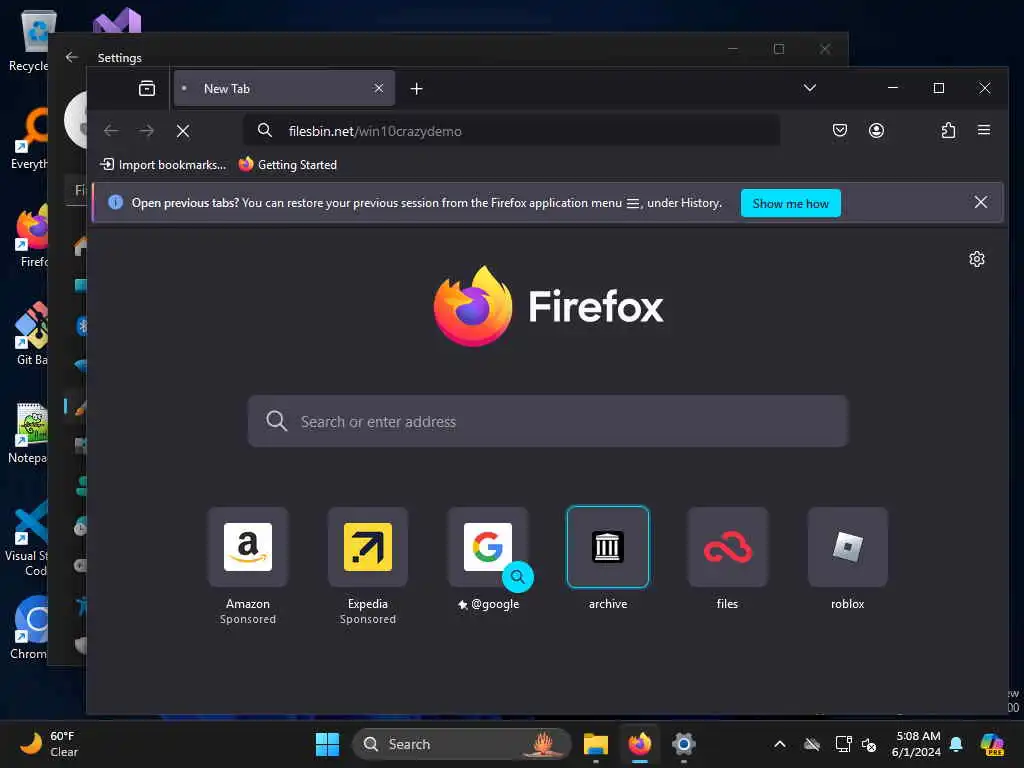This screenshot has width=1024, height=768.
Task: Open the Firefox application hamburger menu
Action: point(984,130)
